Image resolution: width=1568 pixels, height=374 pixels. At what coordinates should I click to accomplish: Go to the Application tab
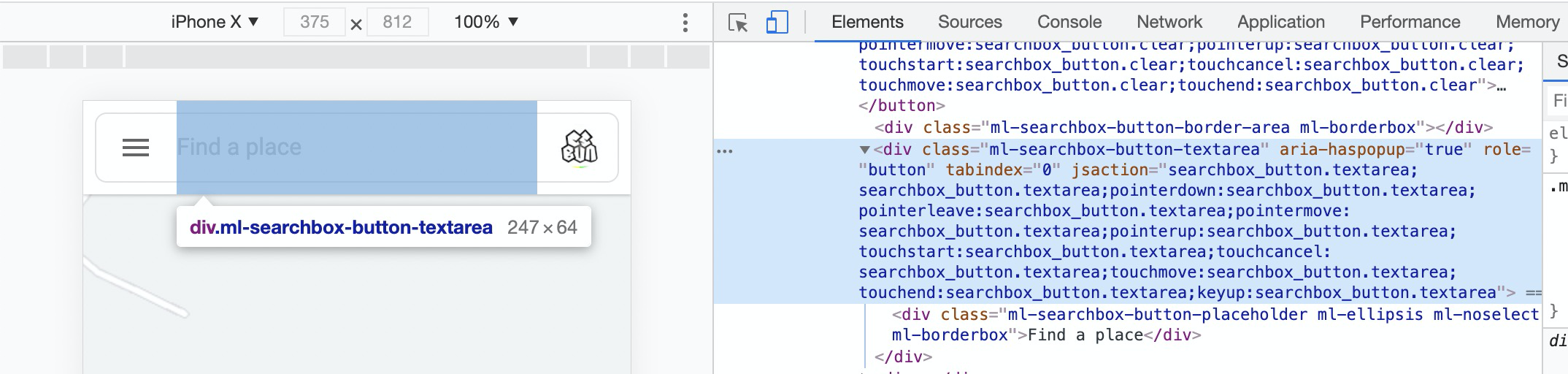1281,22
